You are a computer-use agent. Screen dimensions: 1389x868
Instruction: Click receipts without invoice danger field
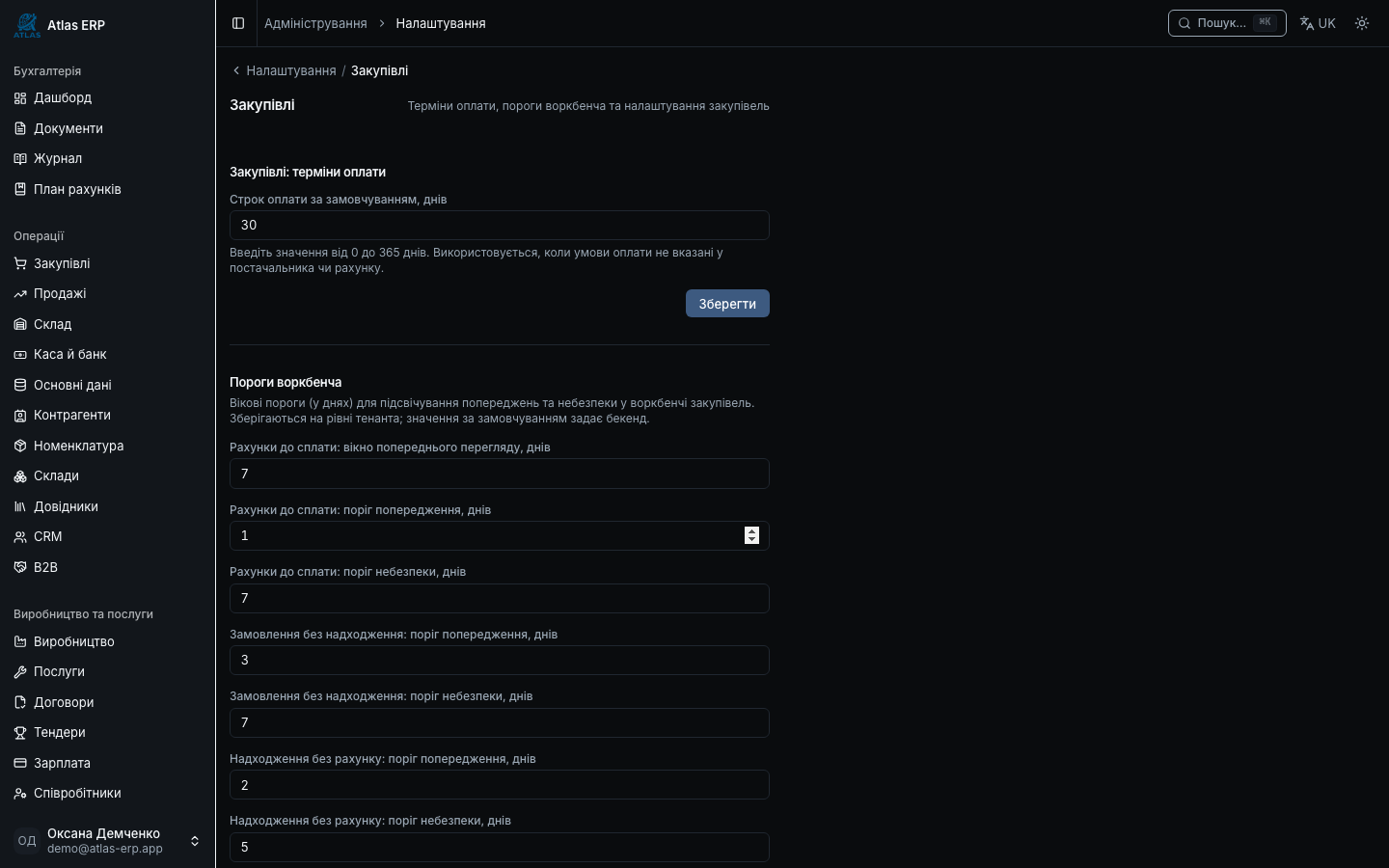pyautogui.click(x=500, y=847)
